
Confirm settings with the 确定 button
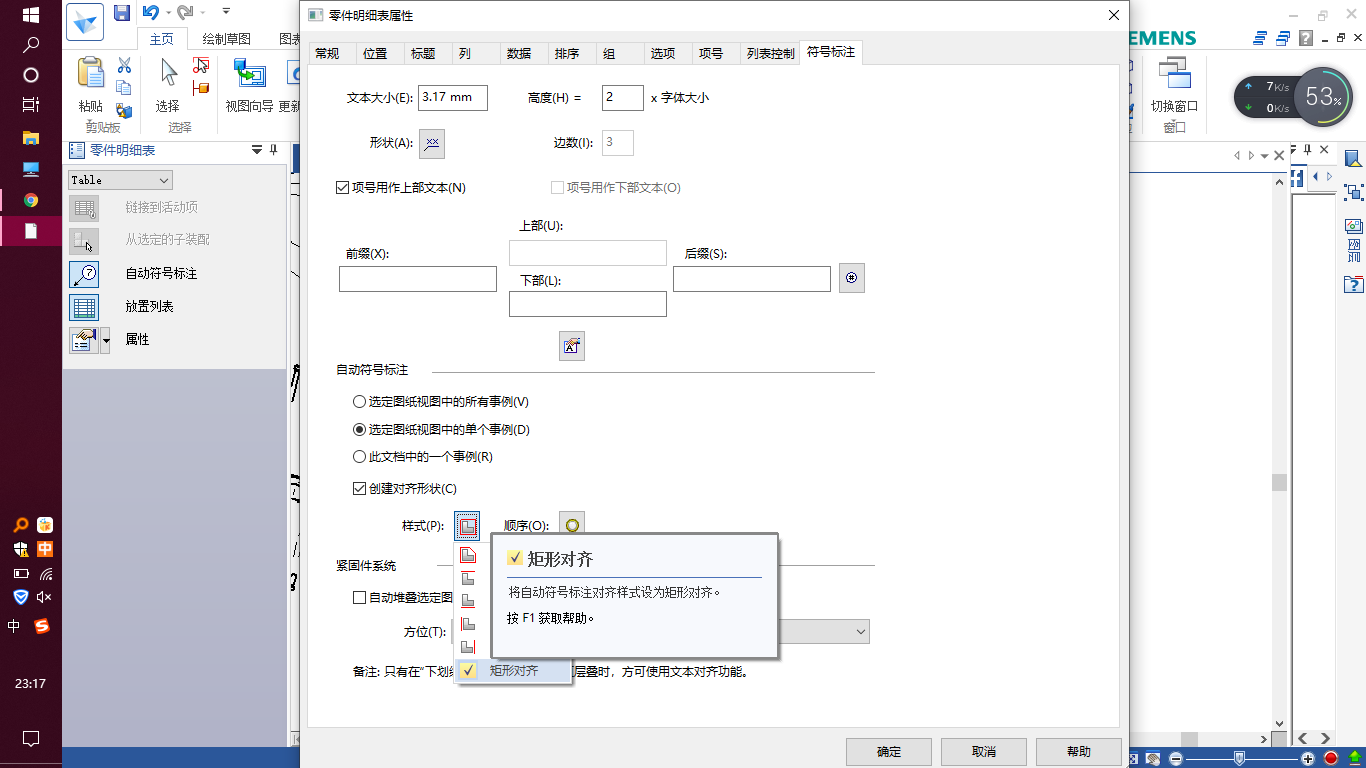887,751
